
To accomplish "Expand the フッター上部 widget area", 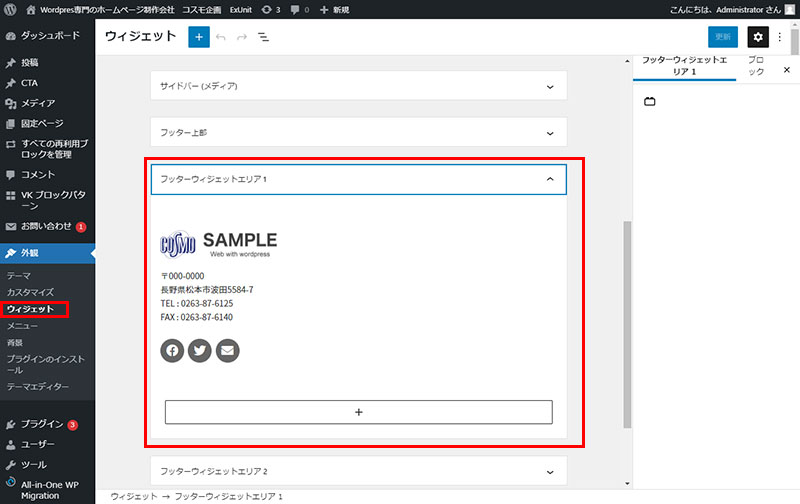I will (358, 132).
